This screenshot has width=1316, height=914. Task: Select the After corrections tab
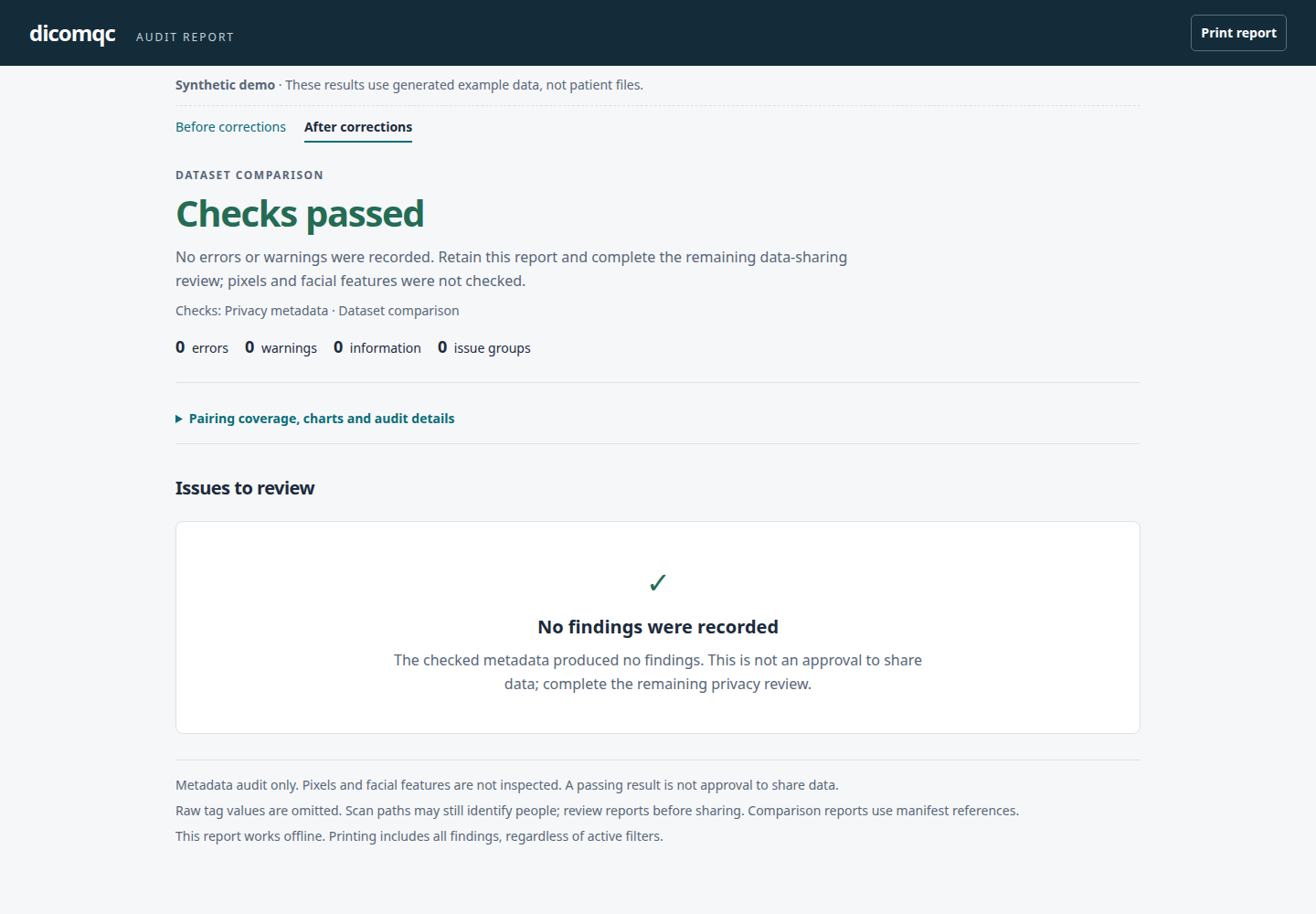[358, 127]
